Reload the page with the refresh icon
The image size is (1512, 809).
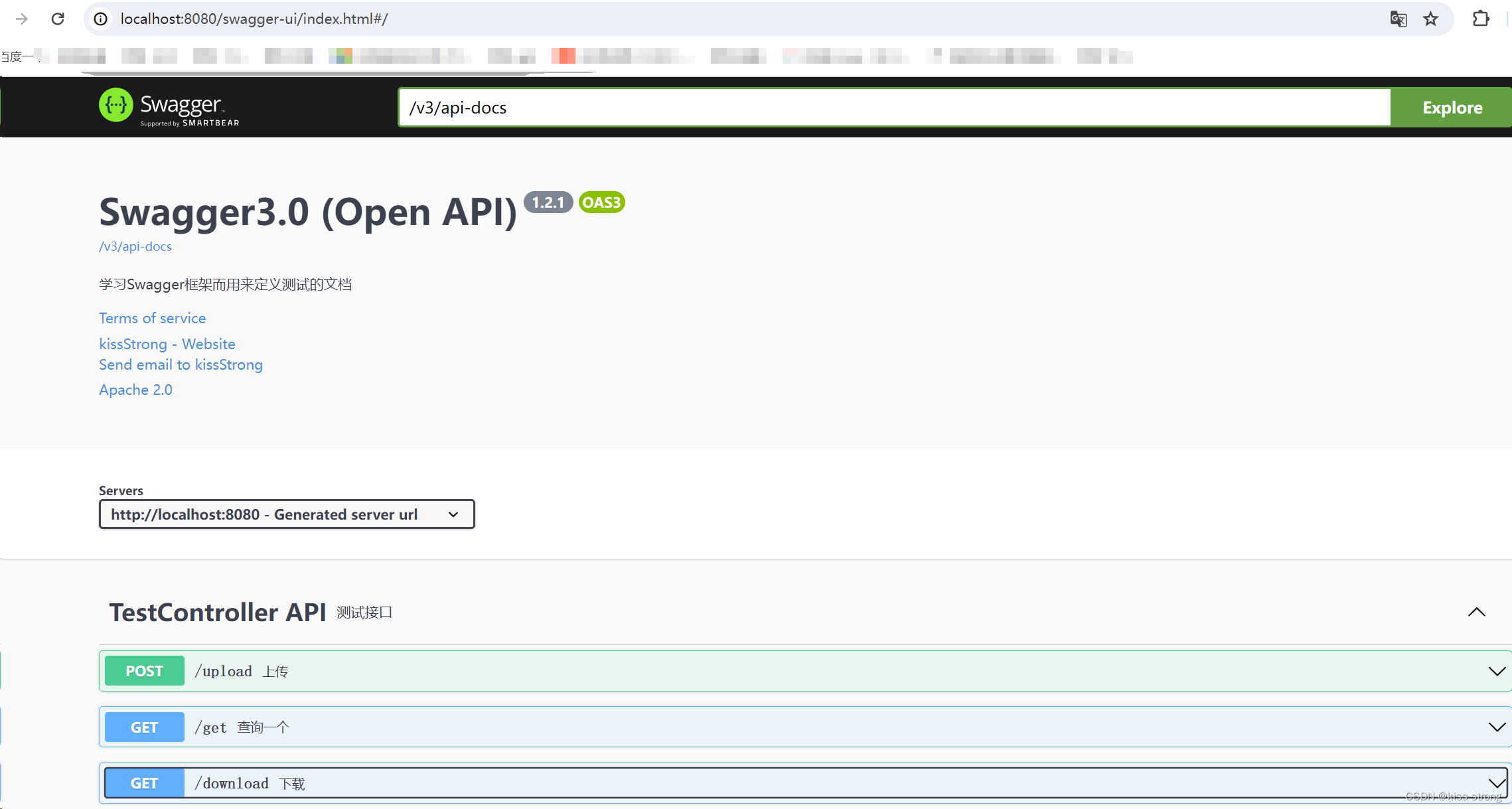(x=58, y=19)
